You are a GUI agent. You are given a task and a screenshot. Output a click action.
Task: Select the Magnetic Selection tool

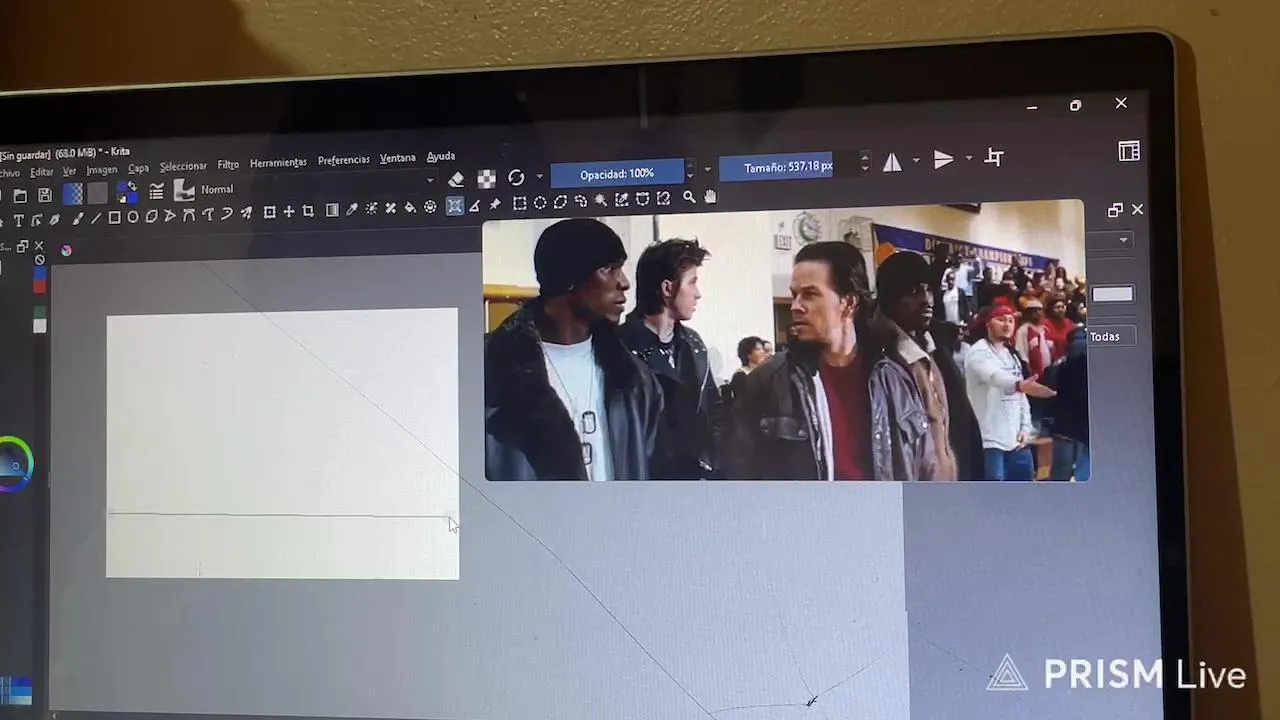click(x=663, y=198)
